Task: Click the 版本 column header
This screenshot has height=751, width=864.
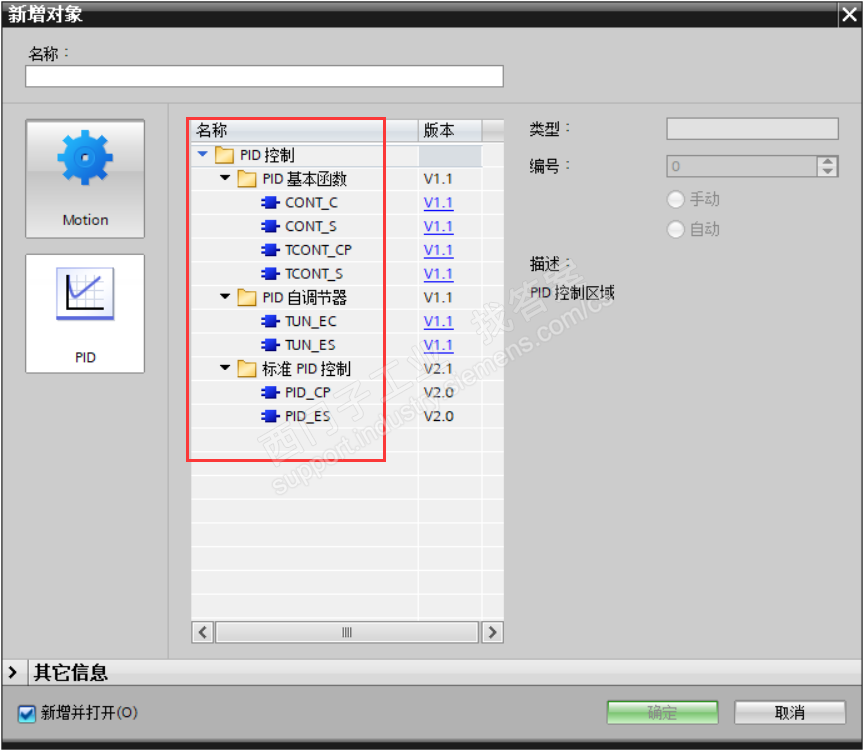Action: click(450, 131)
